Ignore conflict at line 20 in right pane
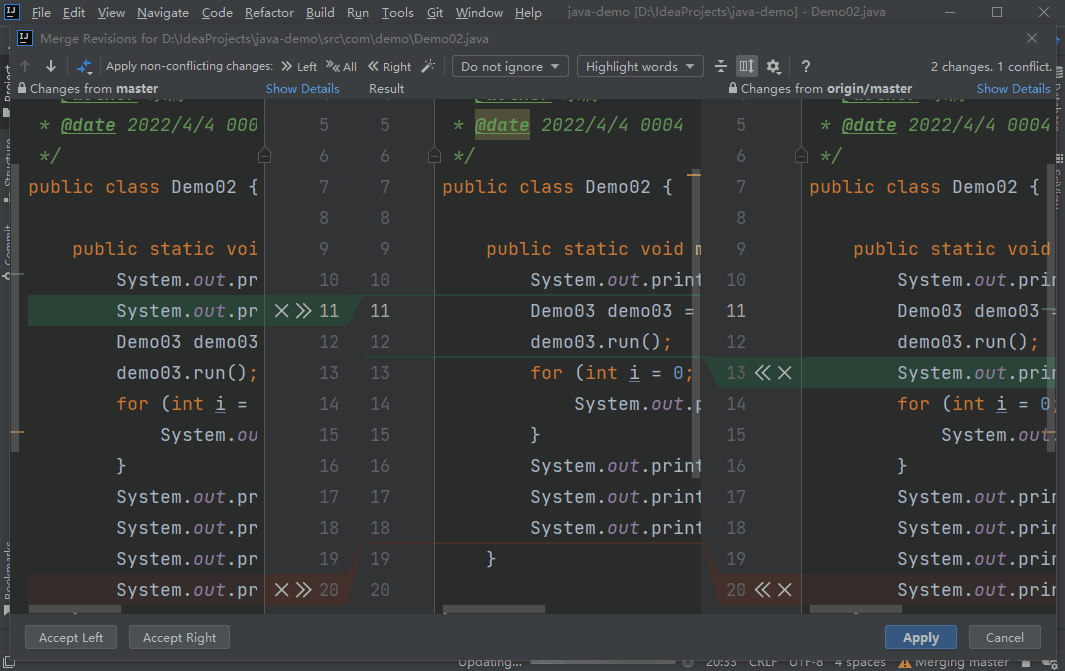The height and width of the screenshot is (671, 1065). [x=786, y=589]
